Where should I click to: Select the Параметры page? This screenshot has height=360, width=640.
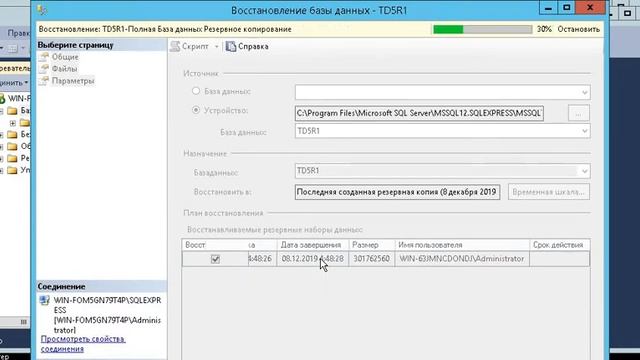click(73, 81)
